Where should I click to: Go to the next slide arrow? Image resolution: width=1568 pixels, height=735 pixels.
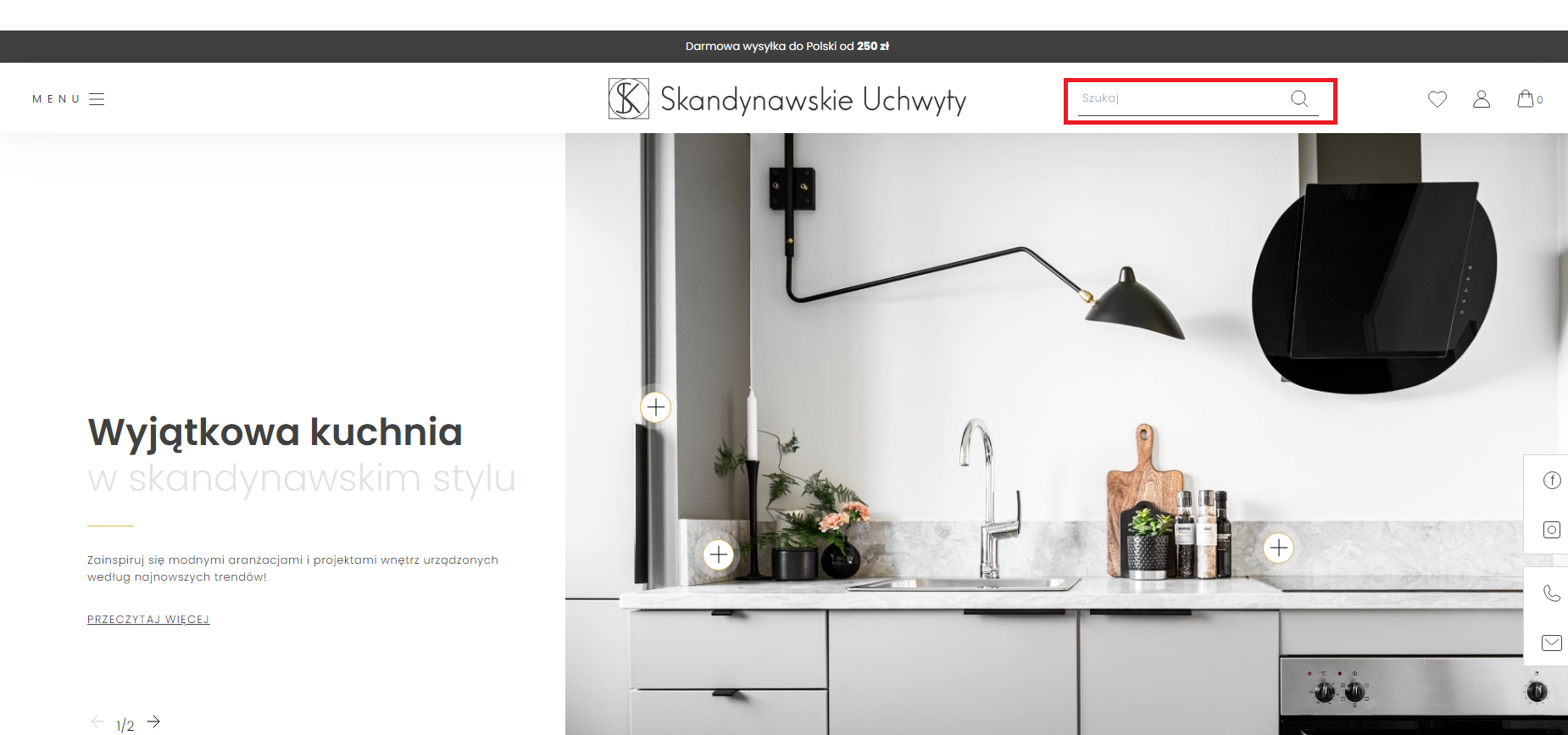(153, 721)
